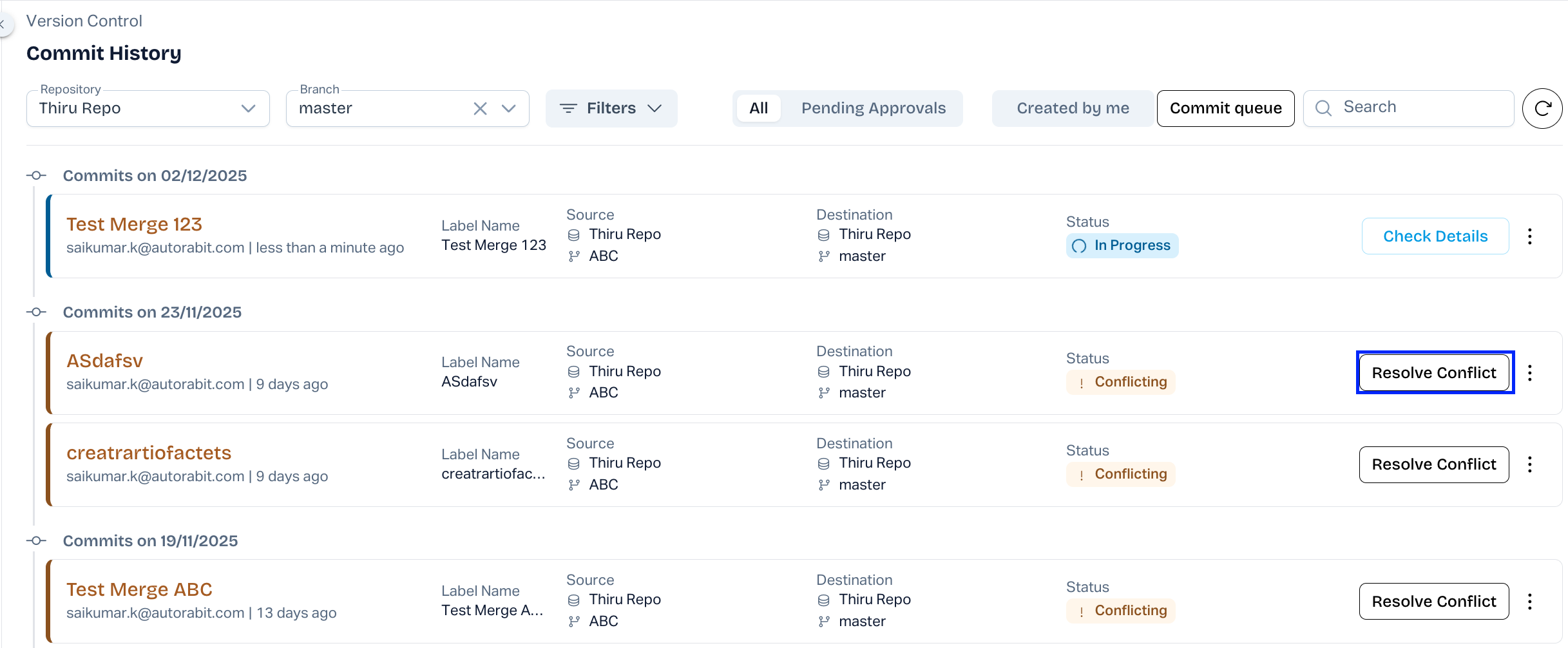
Task: Focus the Search input field
Action: click(x=1424, y=108)
